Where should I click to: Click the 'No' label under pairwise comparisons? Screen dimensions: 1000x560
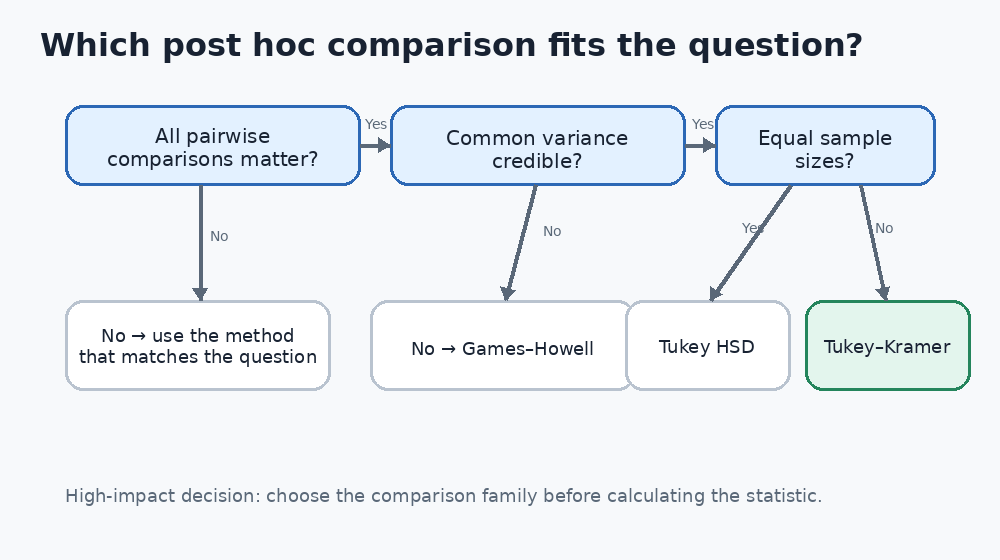pos(219,236)
